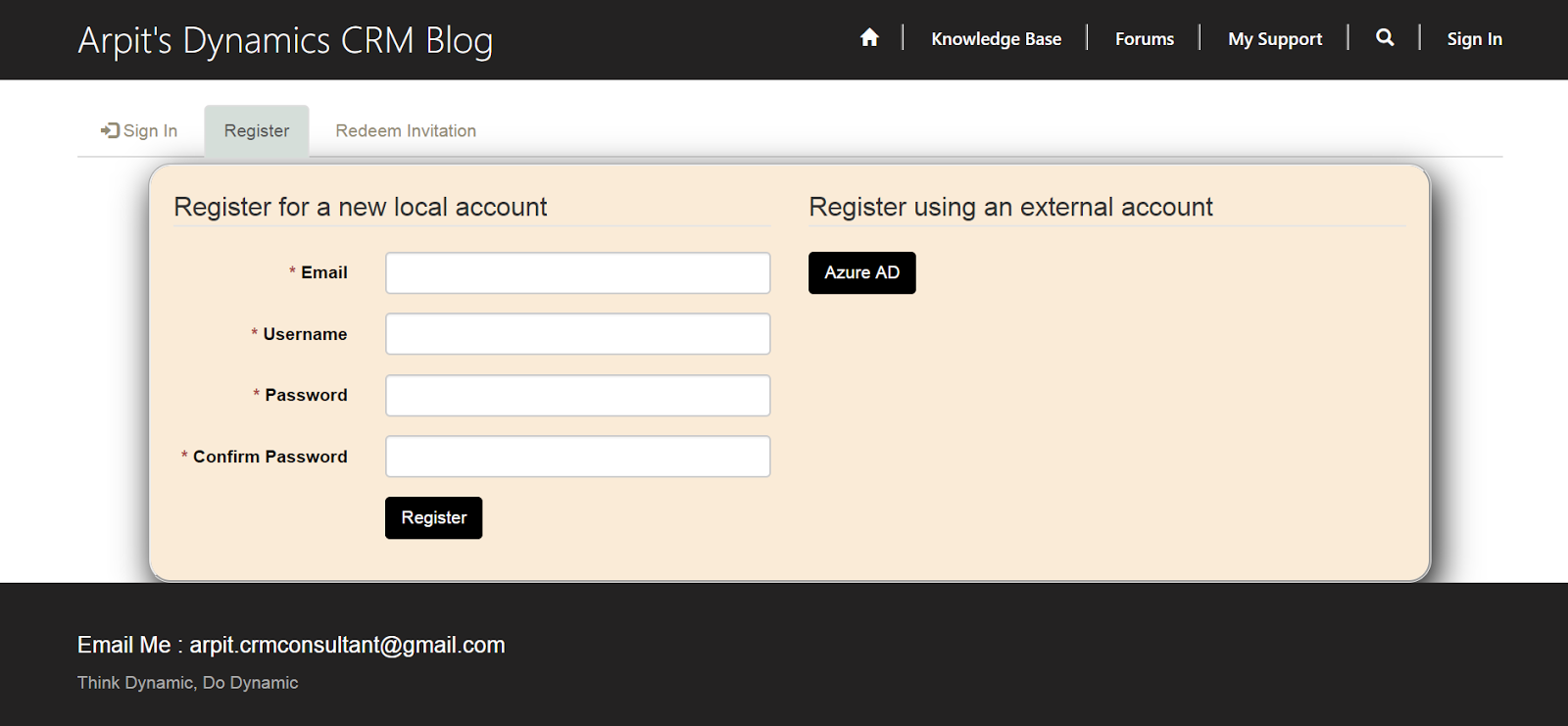Open the search magnifier icon
Viewport: 1568px width, 726px height.
[x=1385, y=38]
